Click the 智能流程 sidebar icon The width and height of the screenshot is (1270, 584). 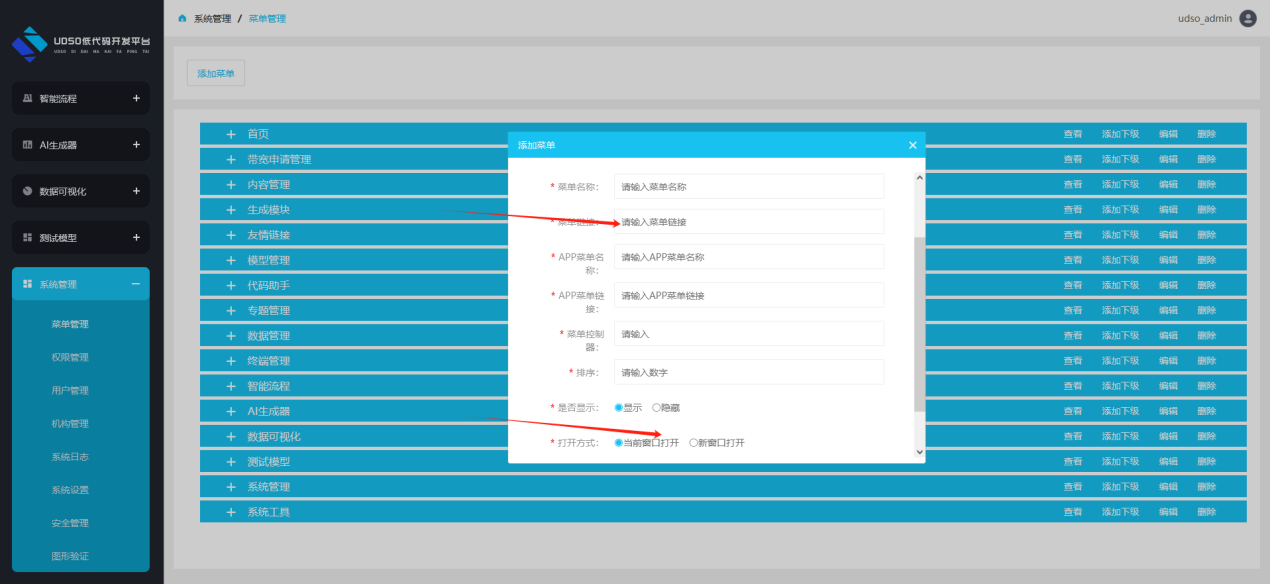pos(28,99)
